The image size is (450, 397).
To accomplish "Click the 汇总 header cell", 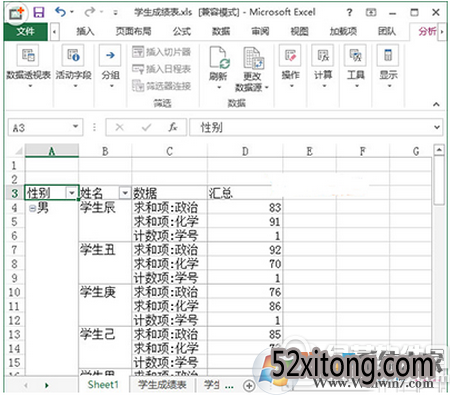I will [x=245, y=193].
